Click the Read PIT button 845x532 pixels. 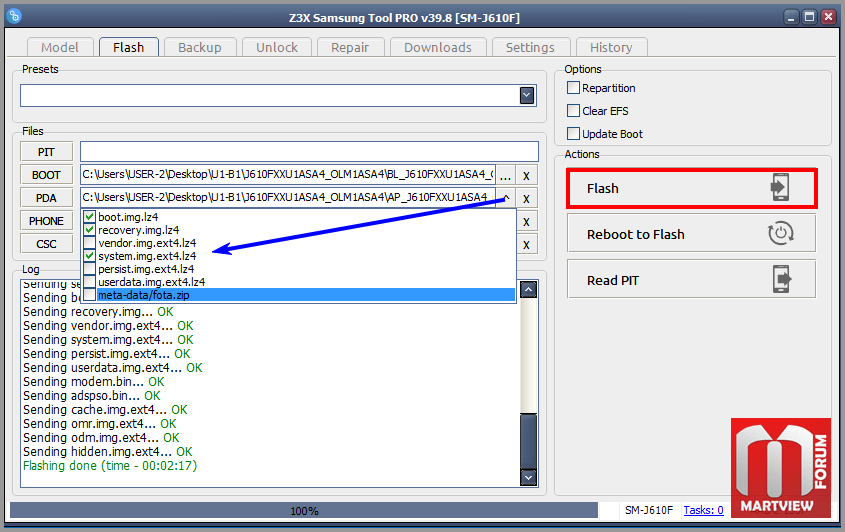pyautogui.click(x=692, y=279)
